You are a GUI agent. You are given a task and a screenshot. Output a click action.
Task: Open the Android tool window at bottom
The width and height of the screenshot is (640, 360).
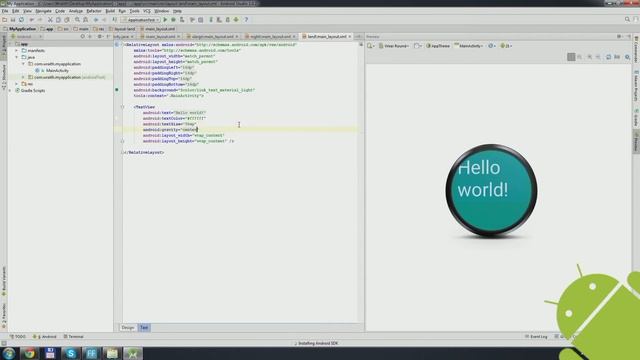click(x=45, y=337)
